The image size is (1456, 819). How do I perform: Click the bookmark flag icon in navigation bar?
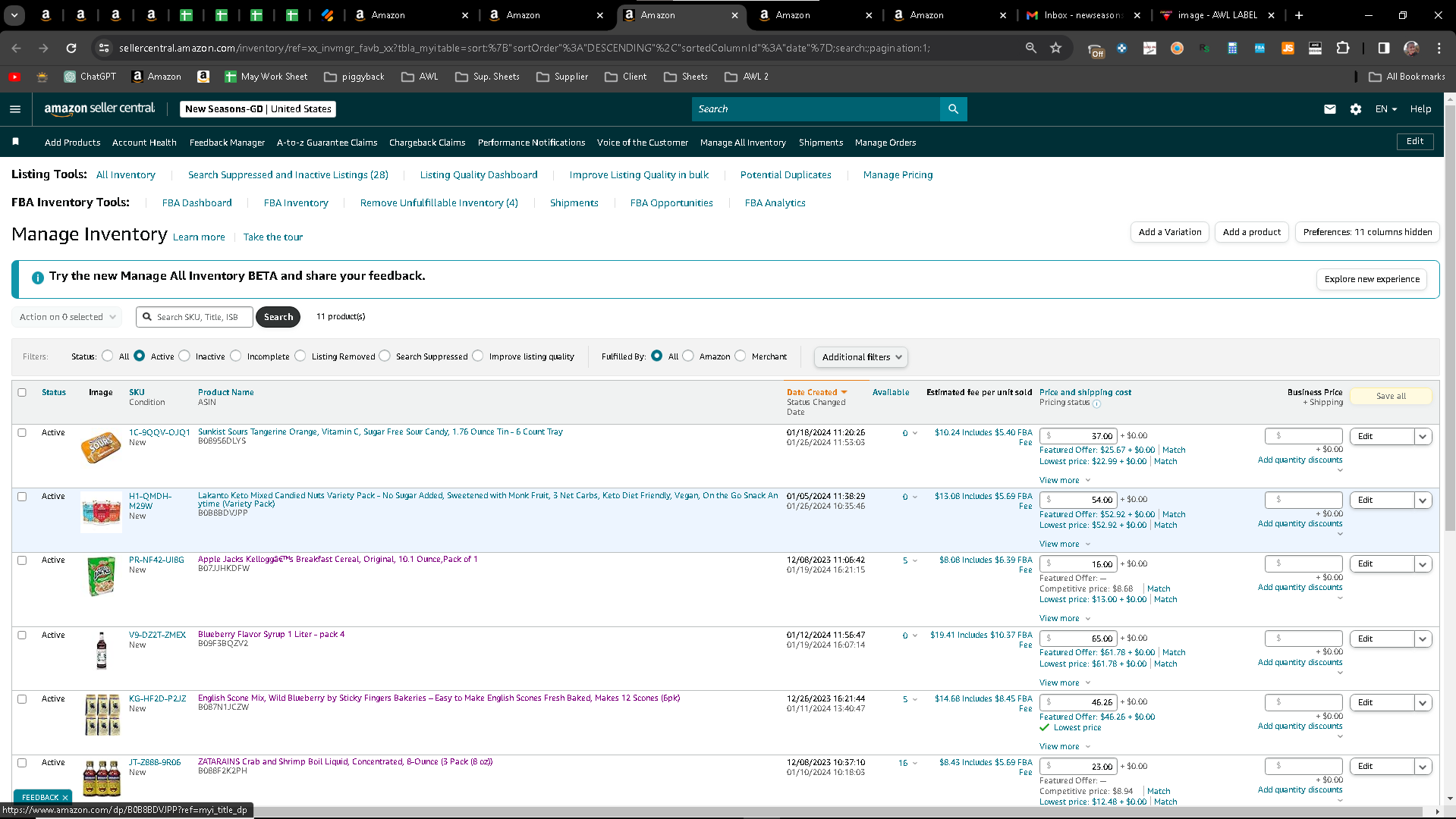[16, 142]
